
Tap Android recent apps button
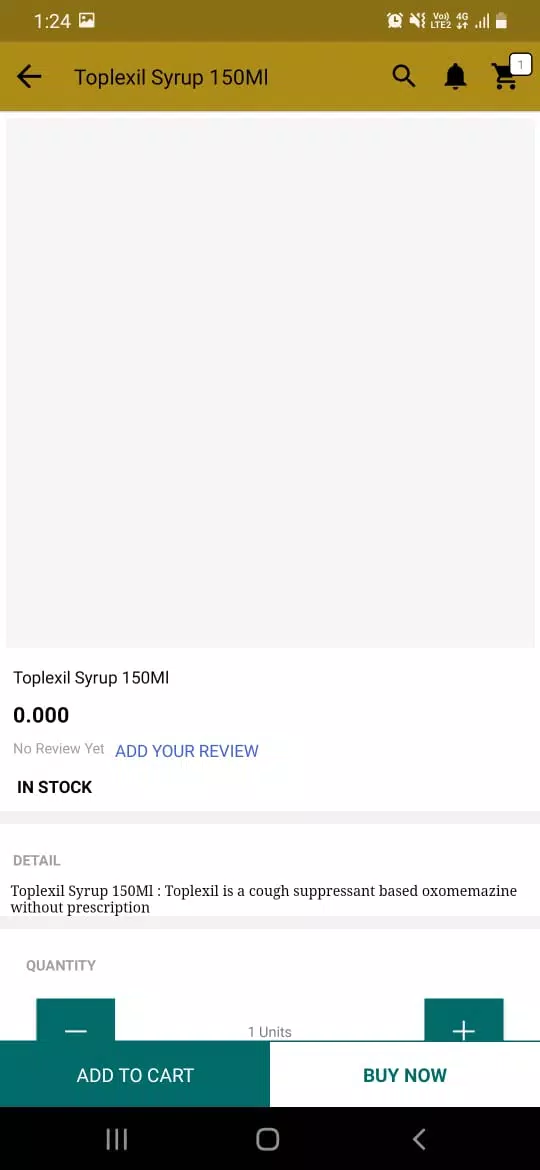click(116, 1139)
